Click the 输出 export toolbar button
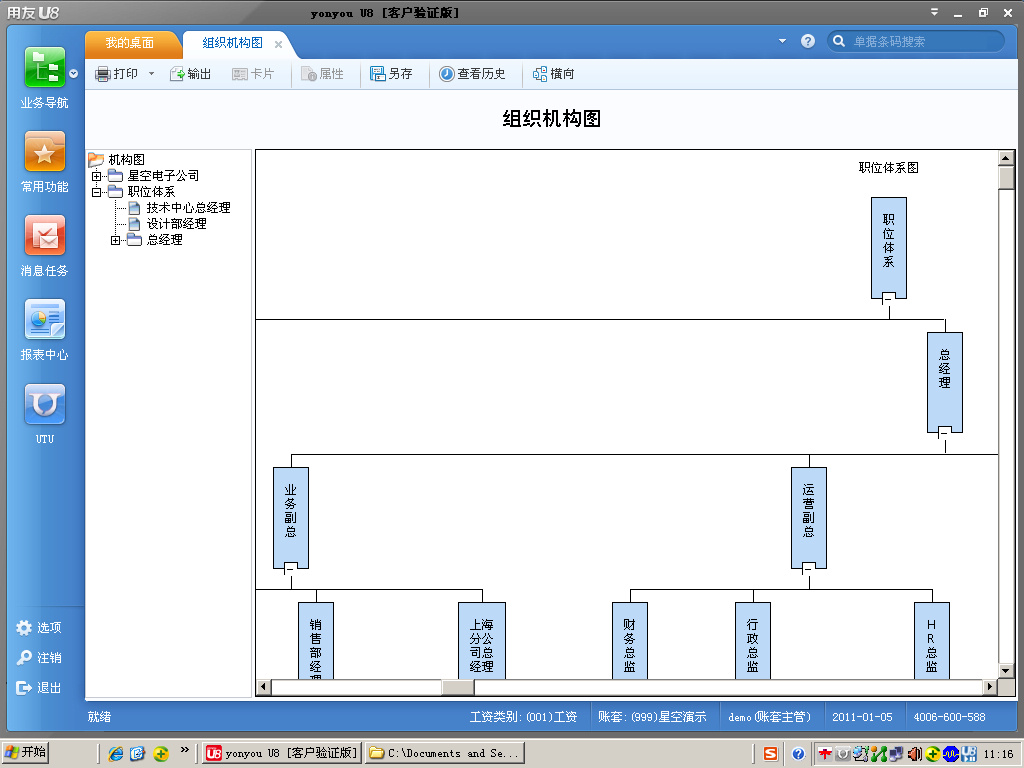 190,74
